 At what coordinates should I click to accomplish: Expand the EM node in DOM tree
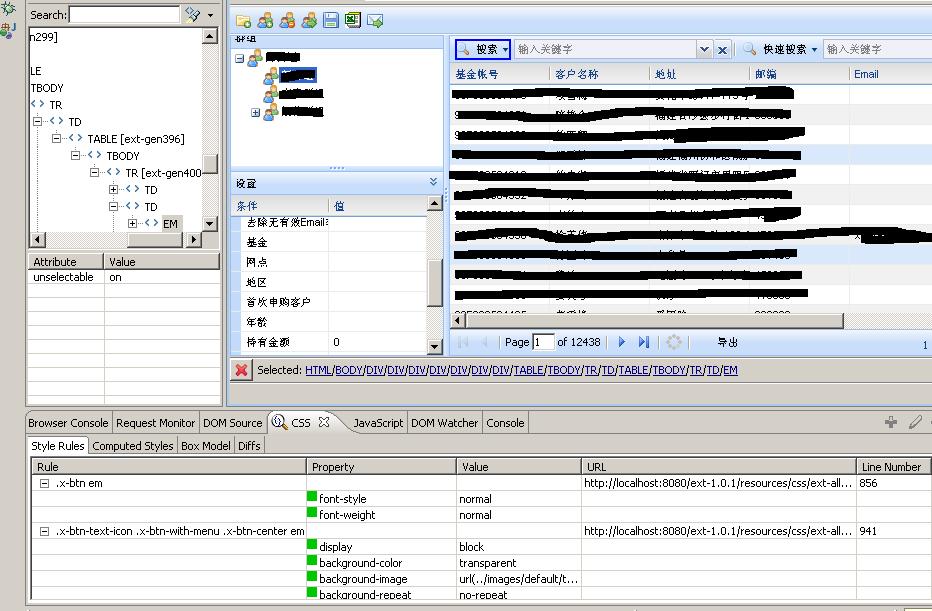pos(133,223)
